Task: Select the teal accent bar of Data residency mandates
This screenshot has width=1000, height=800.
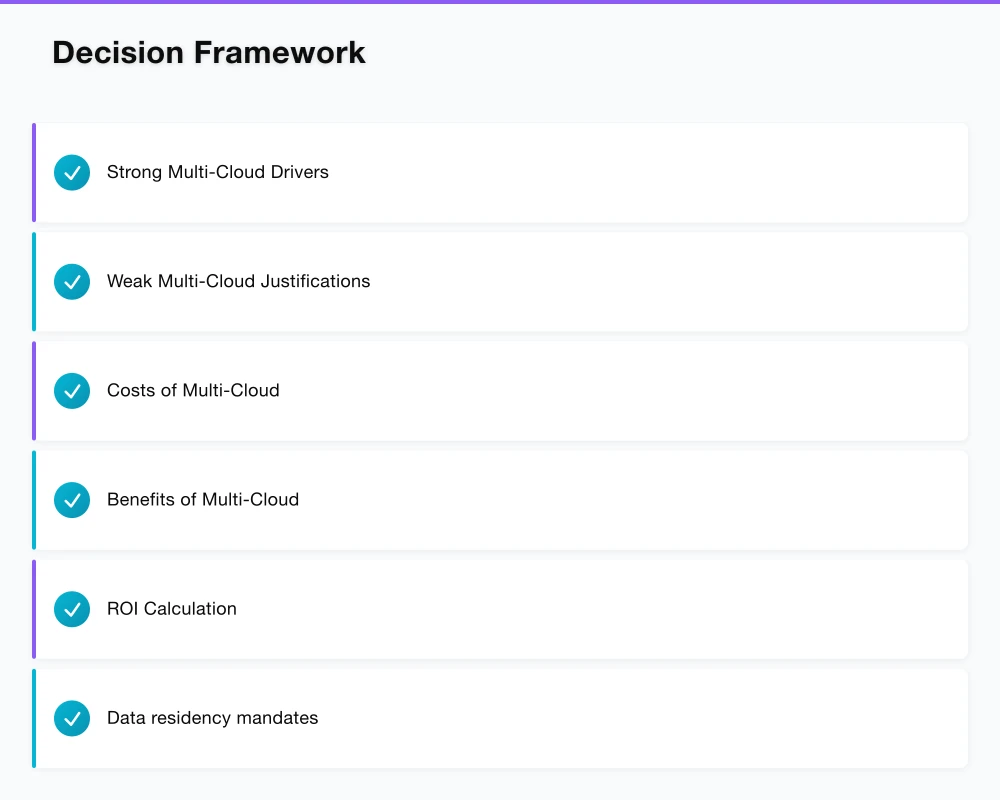Action: tap(34, 718)
